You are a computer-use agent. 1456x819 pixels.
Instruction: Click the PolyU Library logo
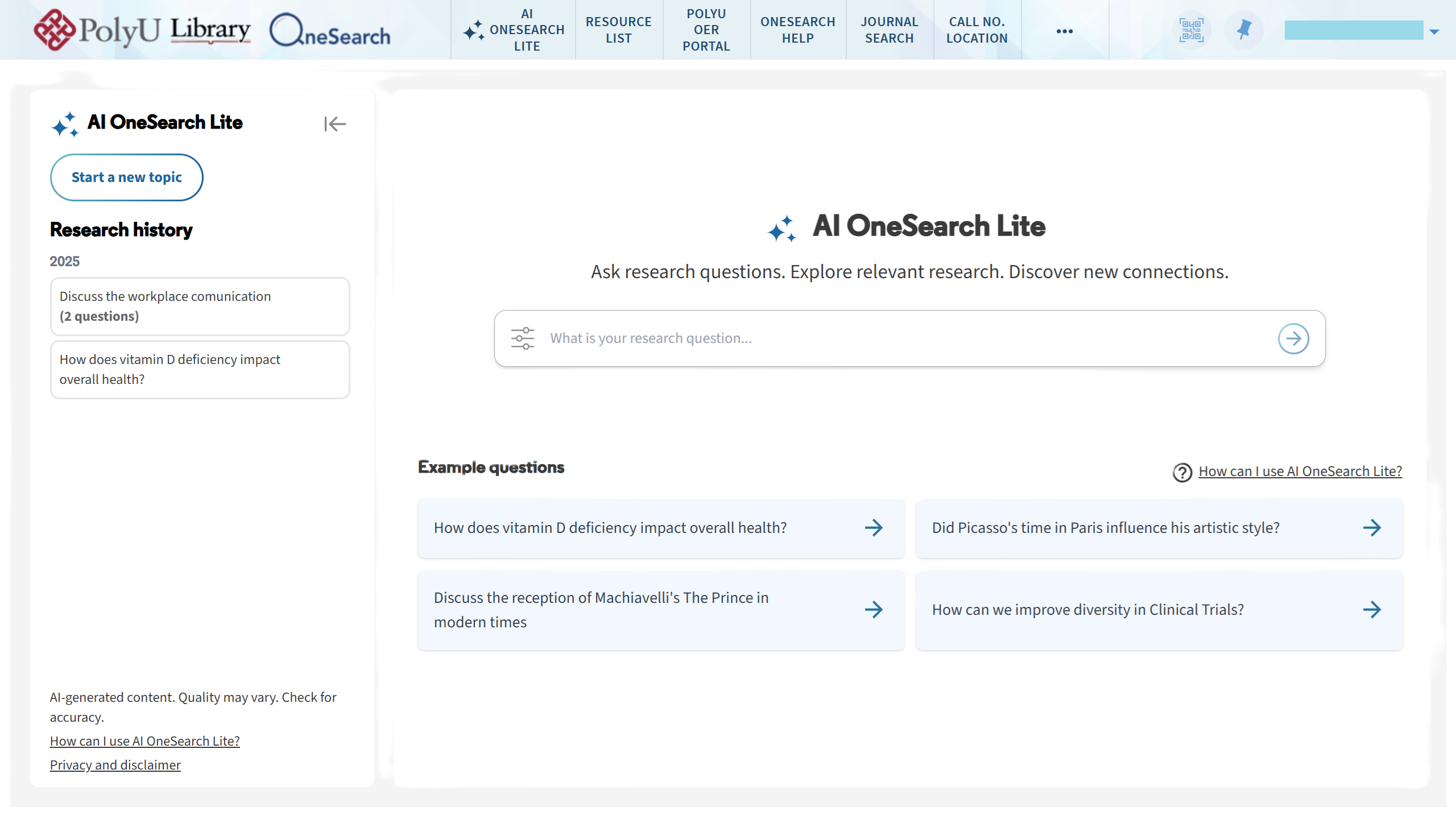[x=142, y=30]
